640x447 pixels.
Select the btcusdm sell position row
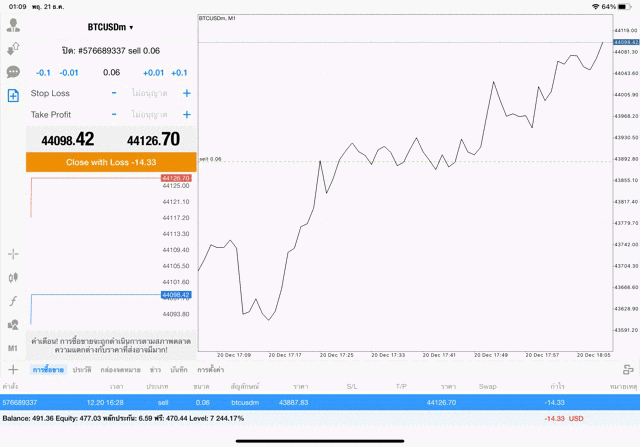(x=320, y=401)
